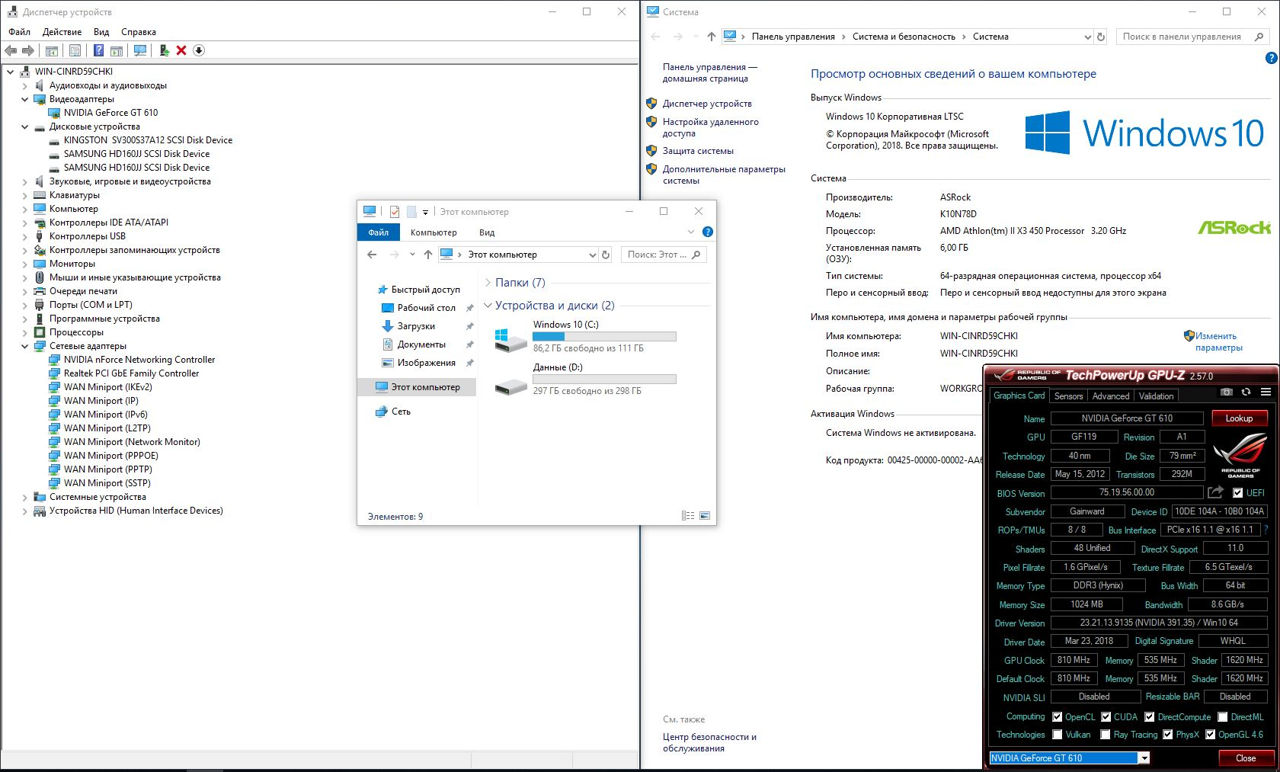Select Realtek PCI GbE Family Controller
Viewport: 1280px width, 772px height.
131,373
